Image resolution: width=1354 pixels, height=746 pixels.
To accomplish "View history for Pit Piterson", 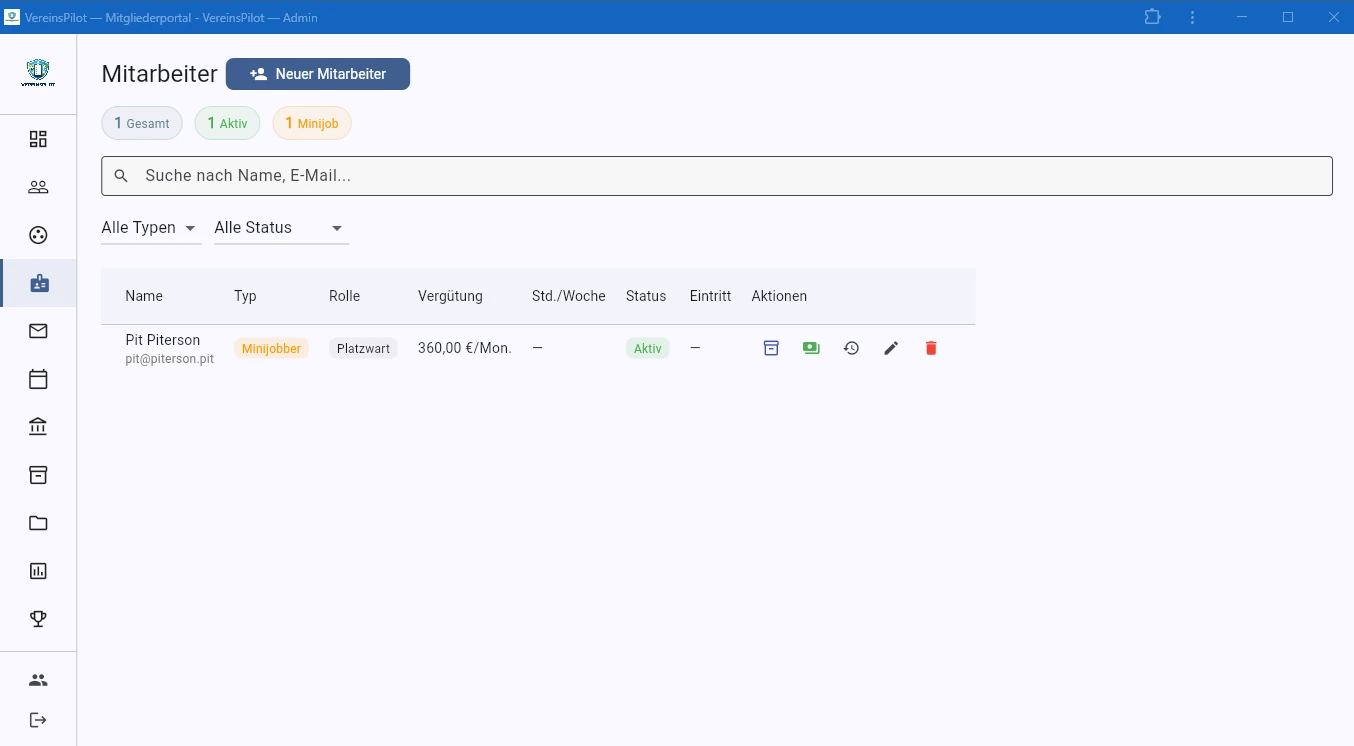I will pos(851,348).
